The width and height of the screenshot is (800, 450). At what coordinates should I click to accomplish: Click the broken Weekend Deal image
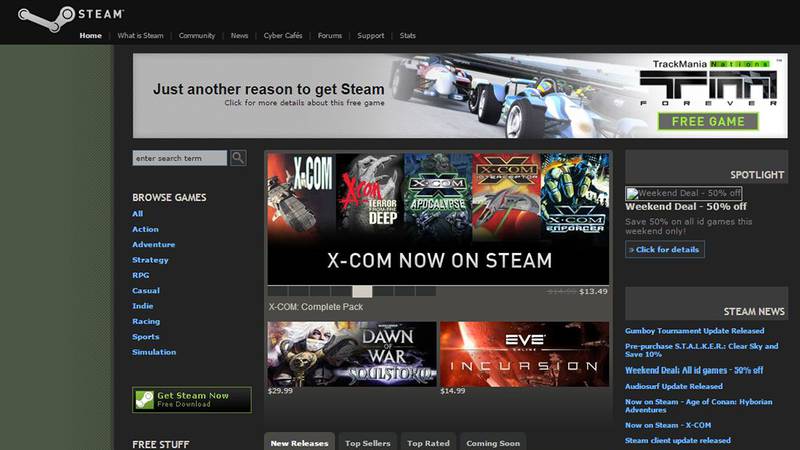[x=684, y=193]
